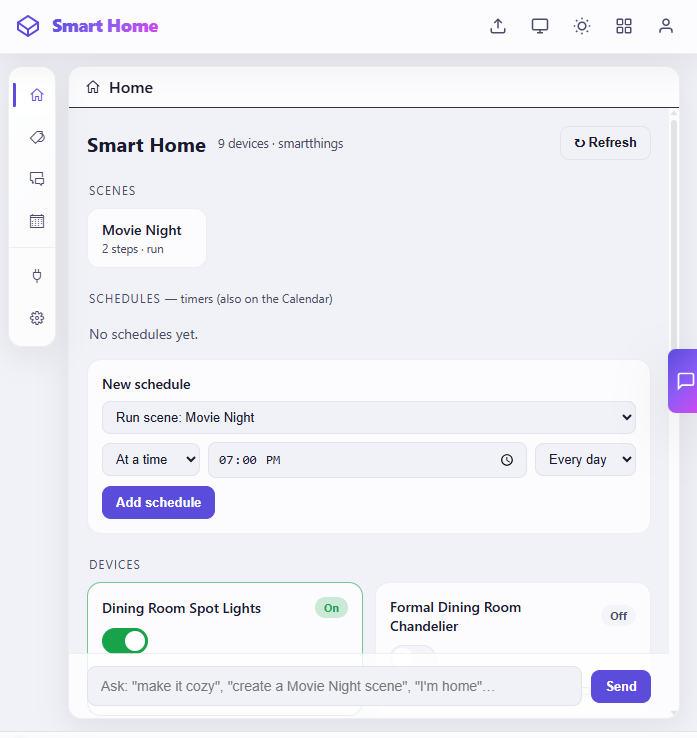Focus the Ask assistant text field
The height and width of the screenshot is (738, 697).
[x=334, y=686]
